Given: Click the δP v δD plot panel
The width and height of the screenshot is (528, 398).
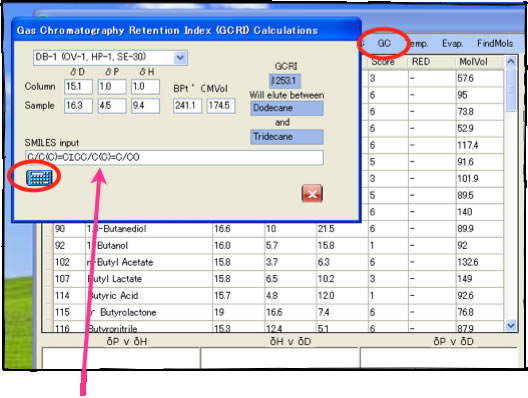Looking at the screenshot, I should click(x=439, y=358).
